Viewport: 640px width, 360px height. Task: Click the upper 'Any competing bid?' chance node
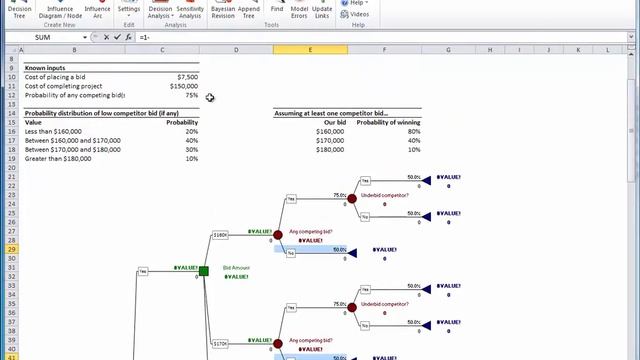coord(278,235)
